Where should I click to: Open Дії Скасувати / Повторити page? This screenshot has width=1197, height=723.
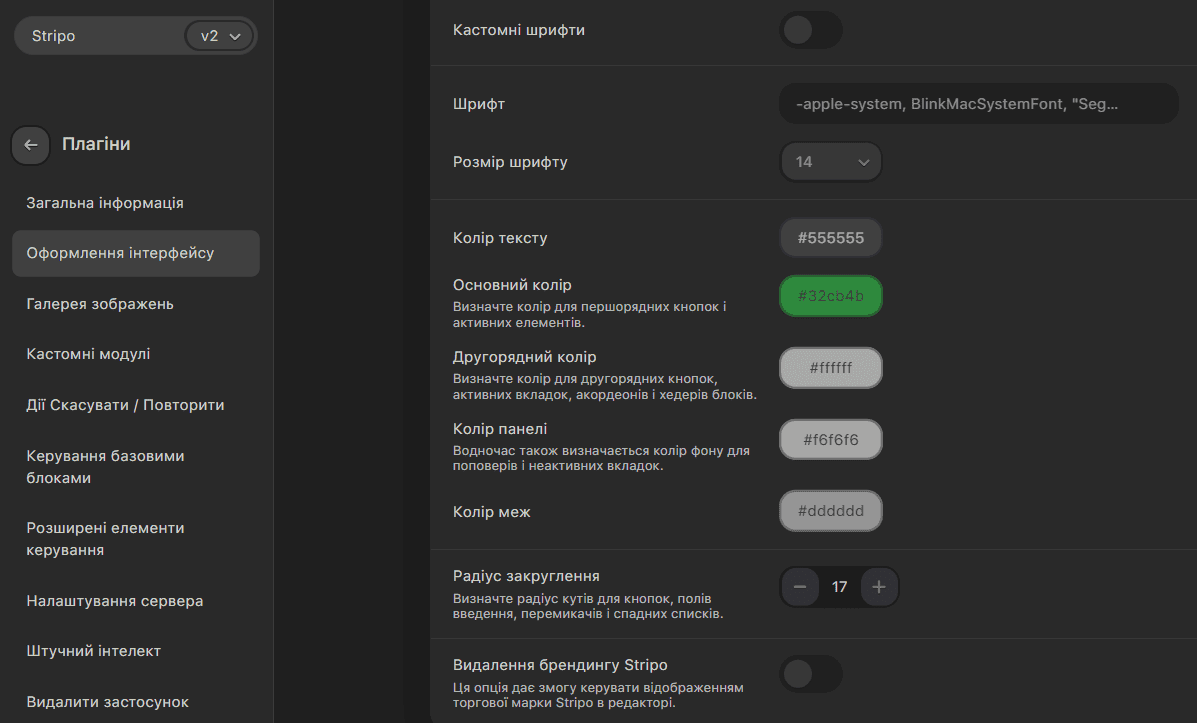tap(125, 405)
